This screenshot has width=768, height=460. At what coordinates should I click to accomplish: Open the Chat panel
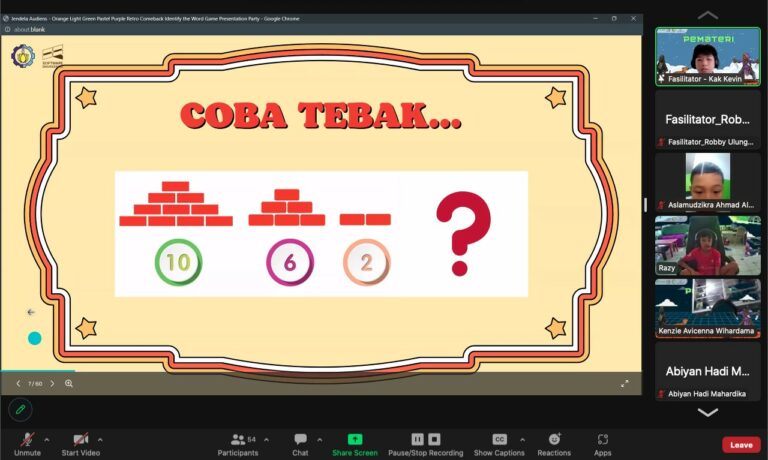point(300,440)
